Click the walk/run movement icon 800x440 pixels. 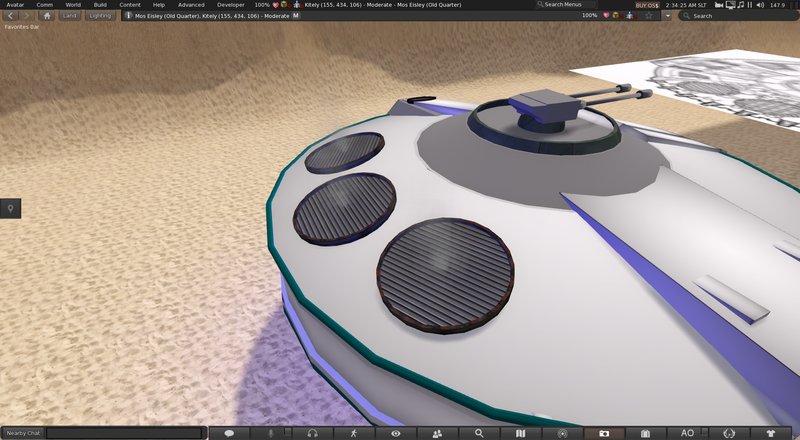tap(354, 433)
